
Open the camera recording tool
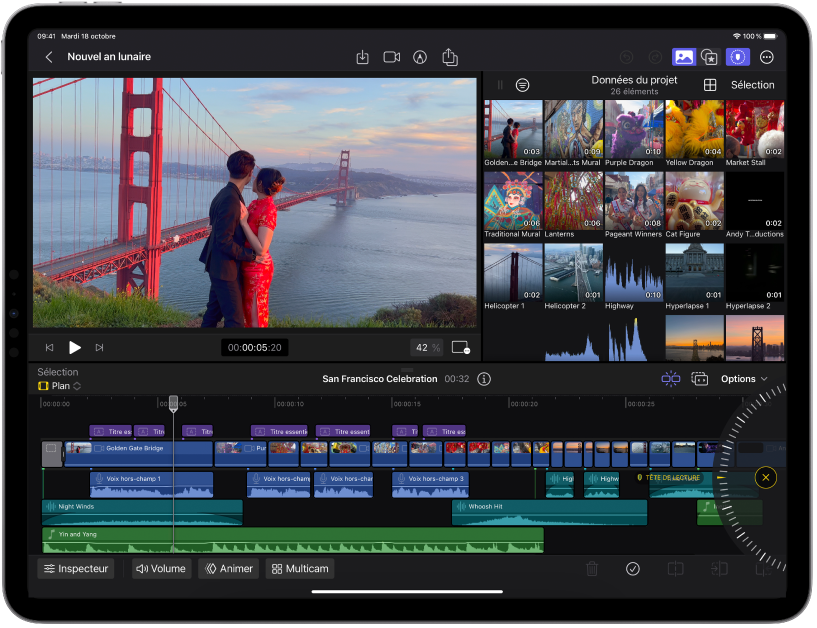pyautogui.click(x=391, y=57)
